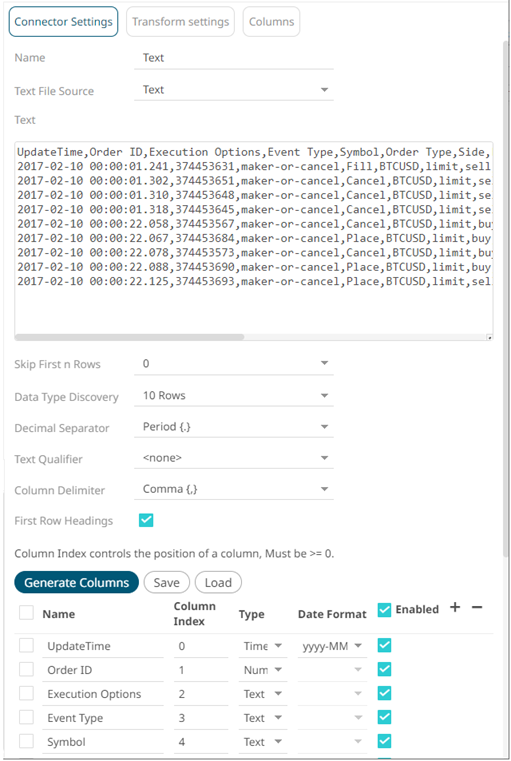This screenshot has width=511, height=761.
Task: Switch to the Transform settings tab
Action: coord(181,22)
